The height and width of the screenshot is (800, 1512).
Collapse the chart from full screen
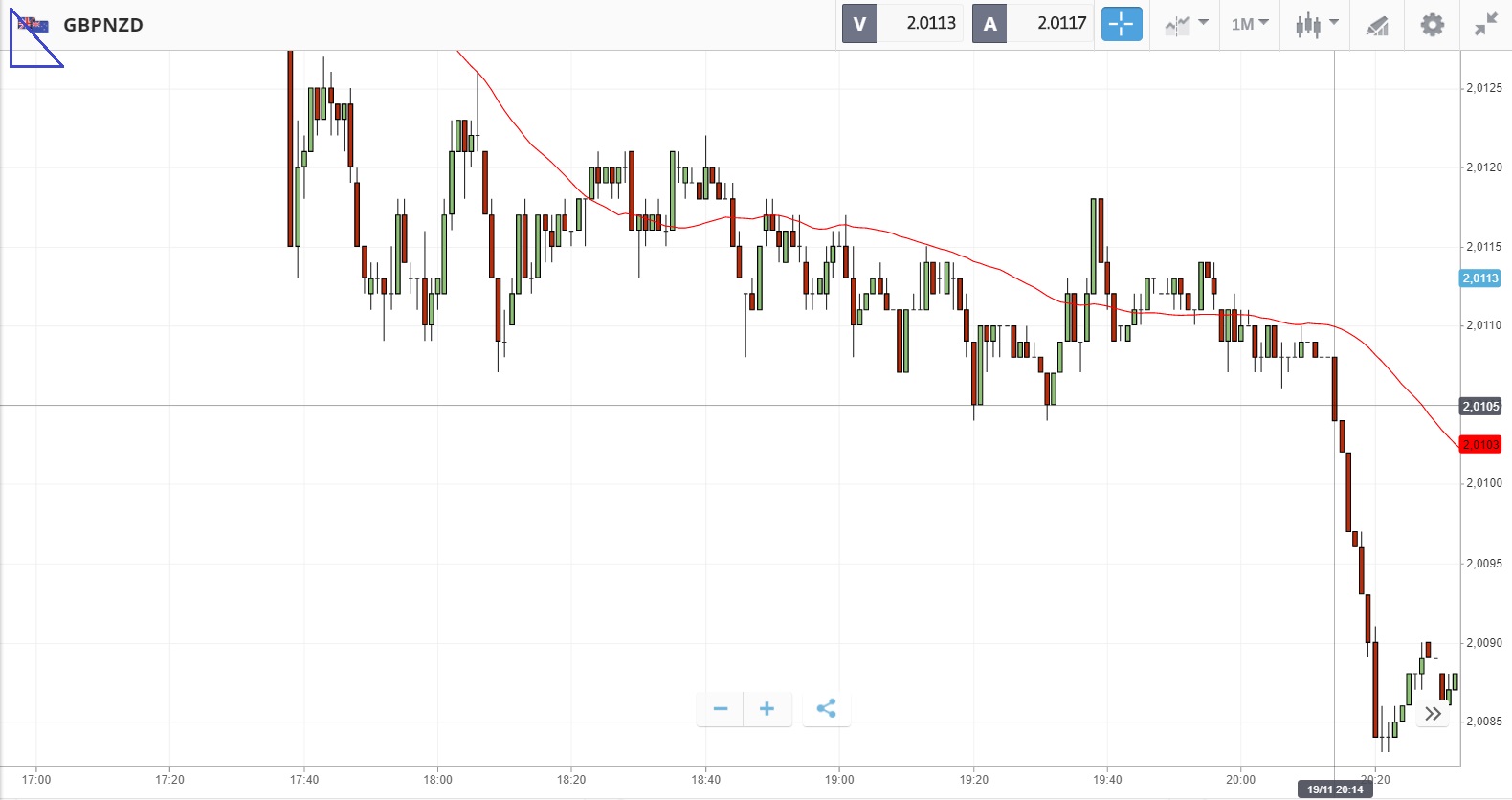click(1485, 24)
